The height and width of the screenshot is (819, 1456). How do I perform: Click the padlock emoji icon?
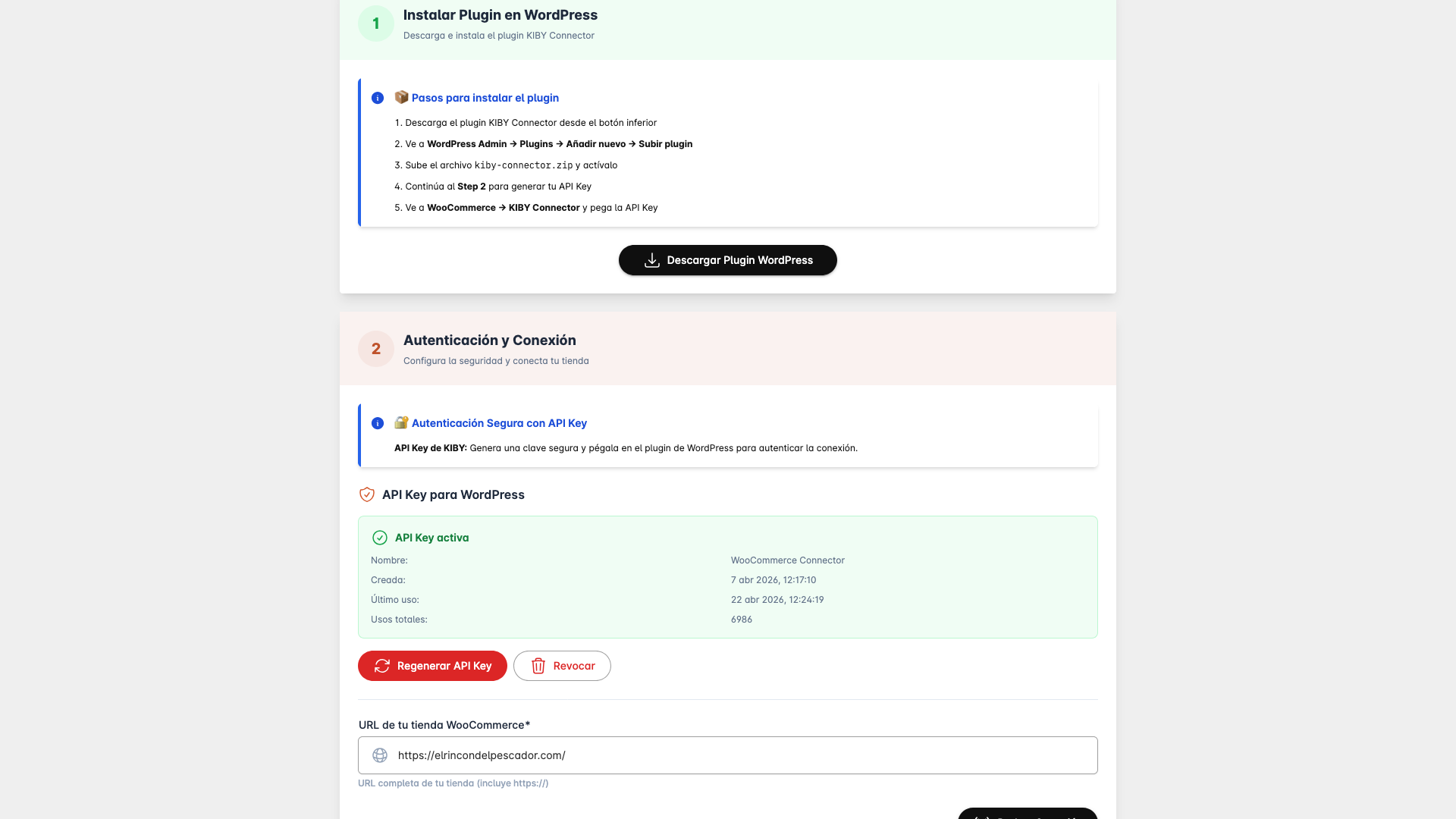(401, 422)
